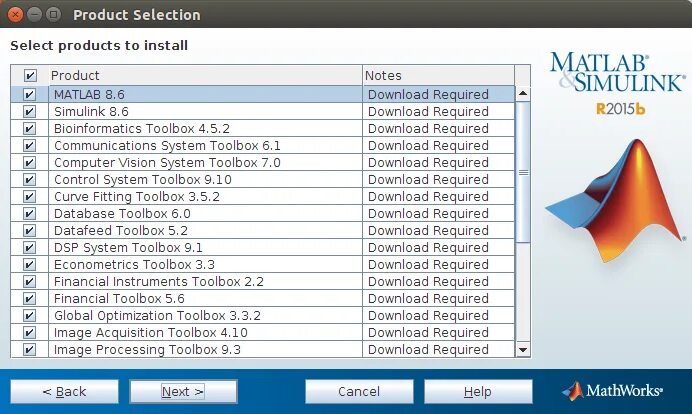Uncheck the Simulink 8.6 checkbox
692x414 pixels.
click(x=30, y=111)
